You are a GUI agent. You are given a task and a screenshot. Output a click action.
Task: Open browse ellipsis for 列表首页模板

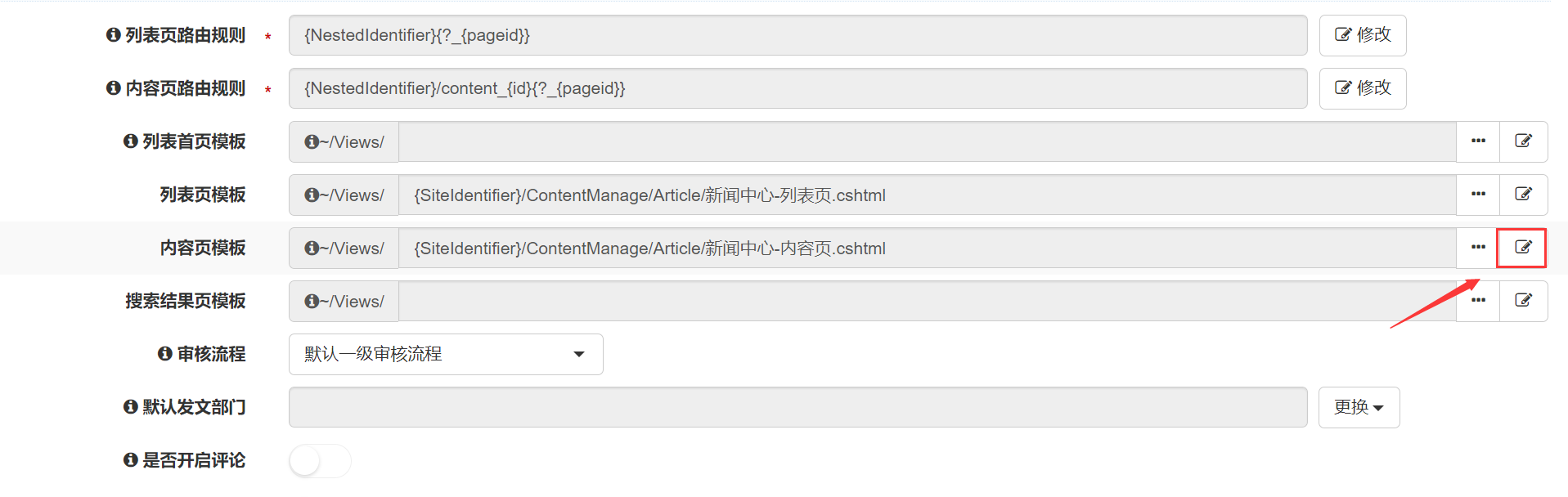1477,141
